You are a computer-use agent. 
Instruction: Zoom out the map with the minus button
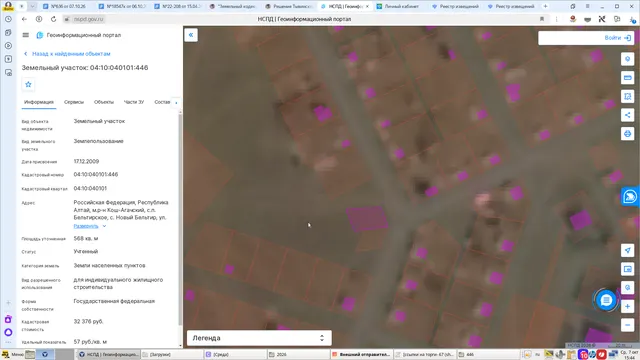tap(627, 325)
